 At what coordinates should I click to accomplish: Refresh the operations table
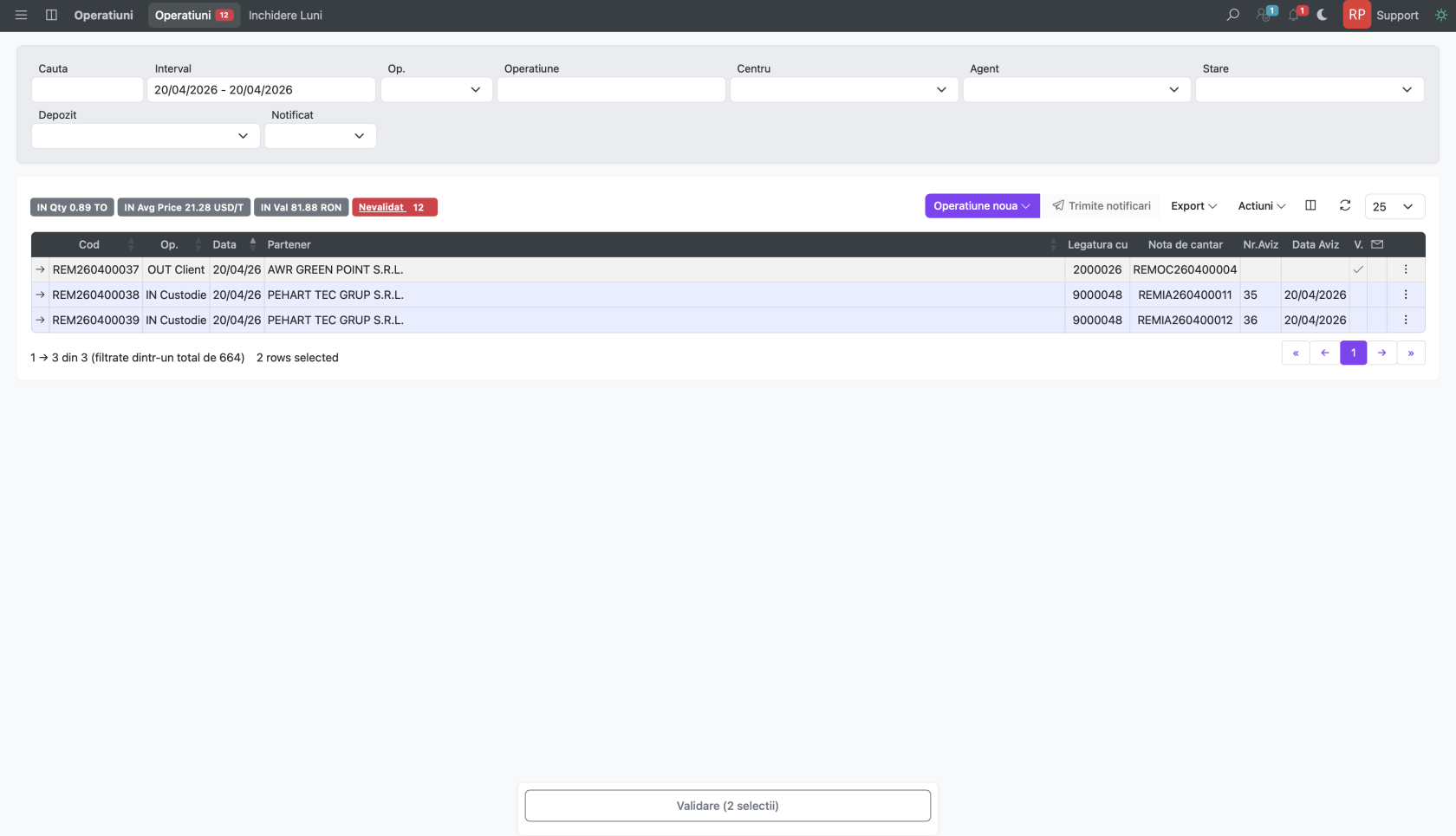tap(1345, 205)
